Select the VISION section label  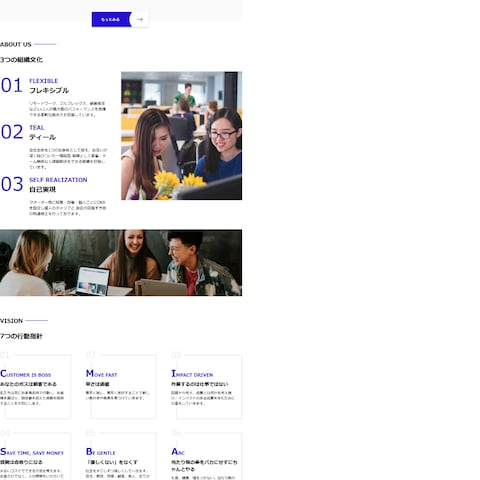point(11,321)
